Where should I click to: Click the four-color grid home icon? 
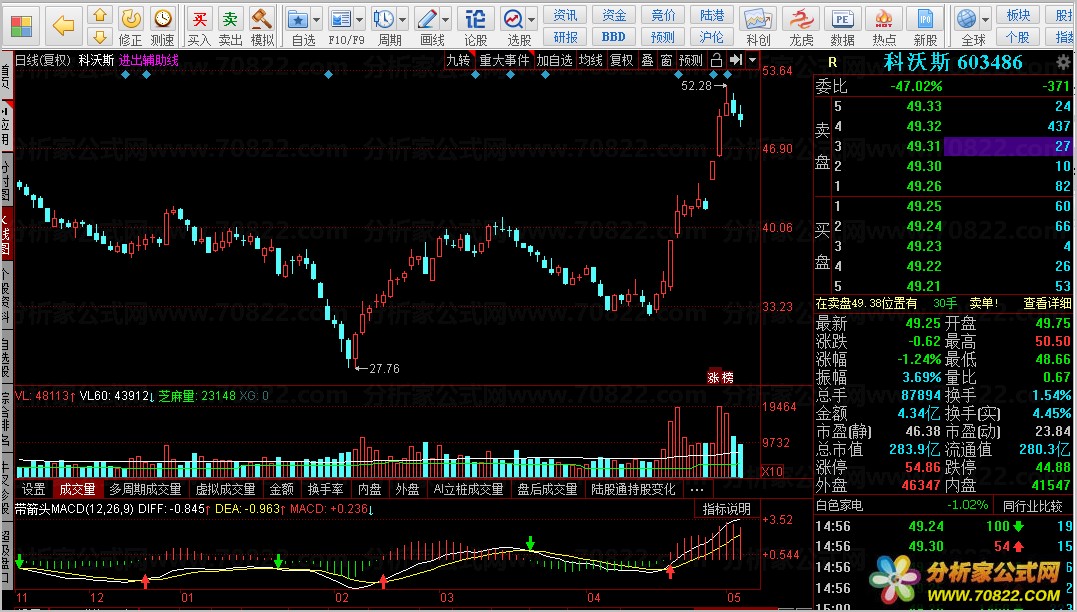point(21,26)
